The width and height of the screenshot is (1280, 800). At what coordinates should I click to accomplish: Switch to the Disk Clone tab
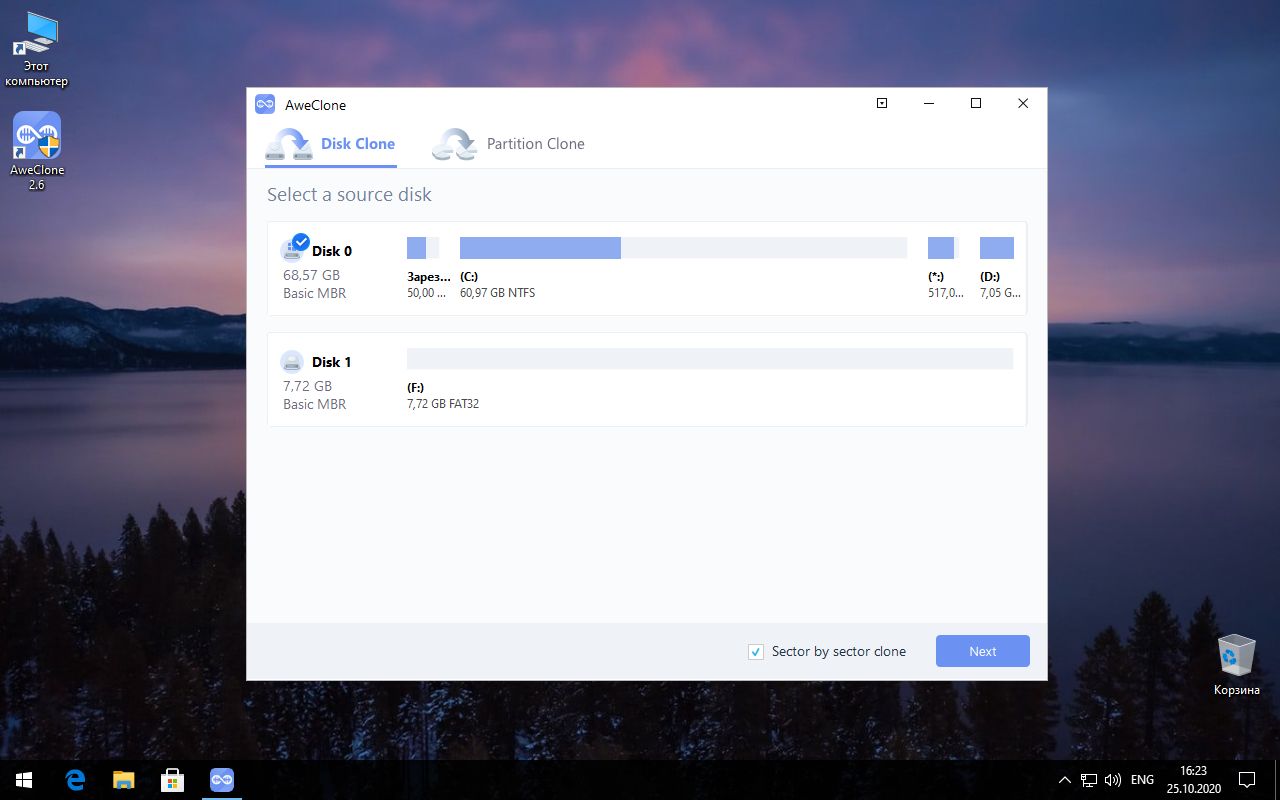click(330, 144)
